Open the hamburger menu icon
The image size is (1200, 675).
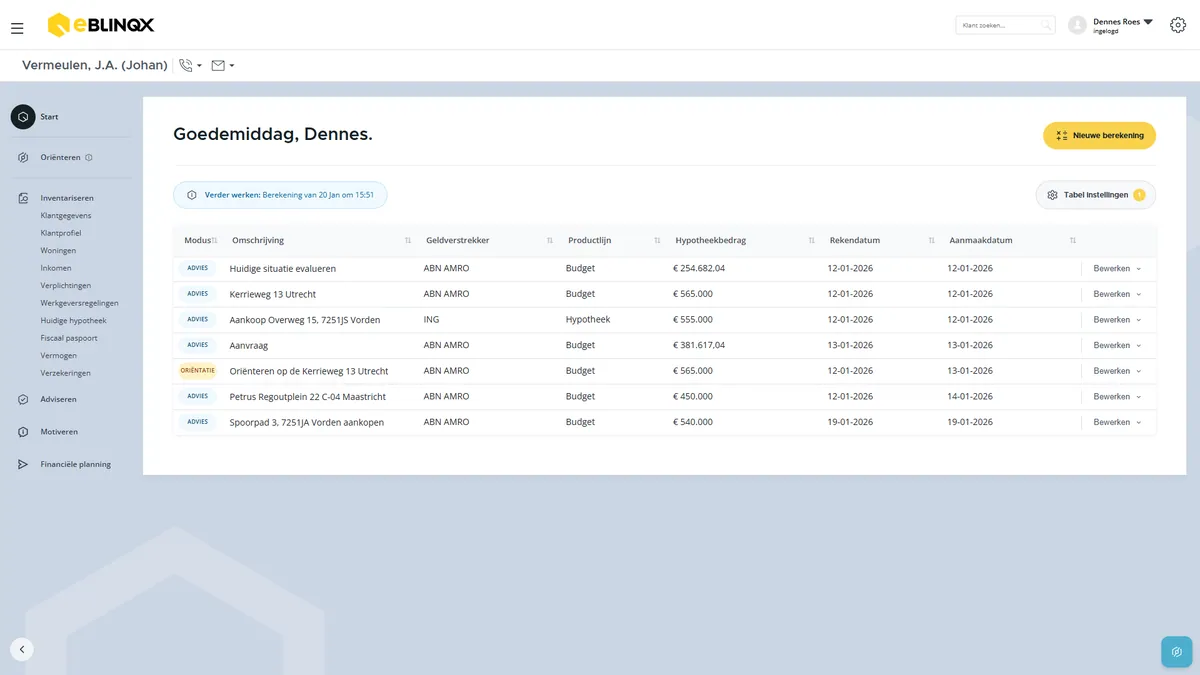click(x=17, y=28)
